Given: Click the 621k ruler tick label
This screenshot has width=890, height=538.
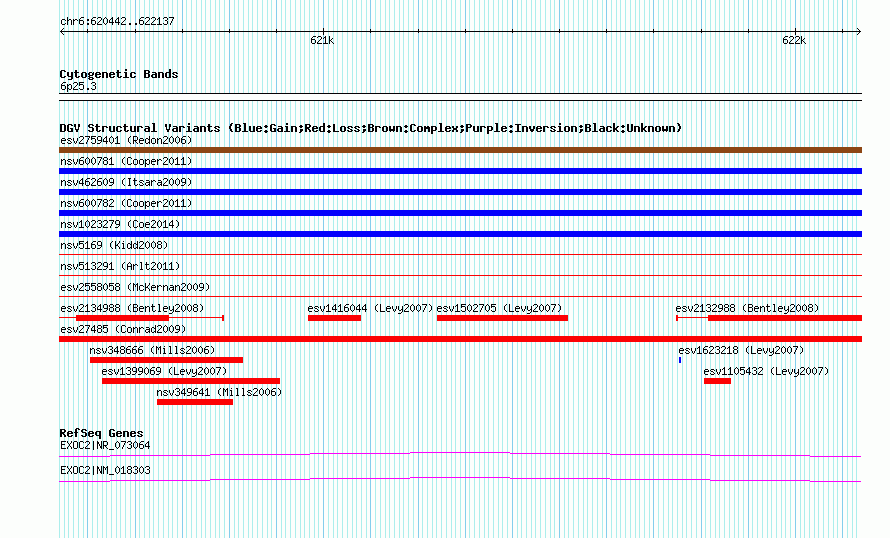Looking at the screenshot, I should click(322, 40).
